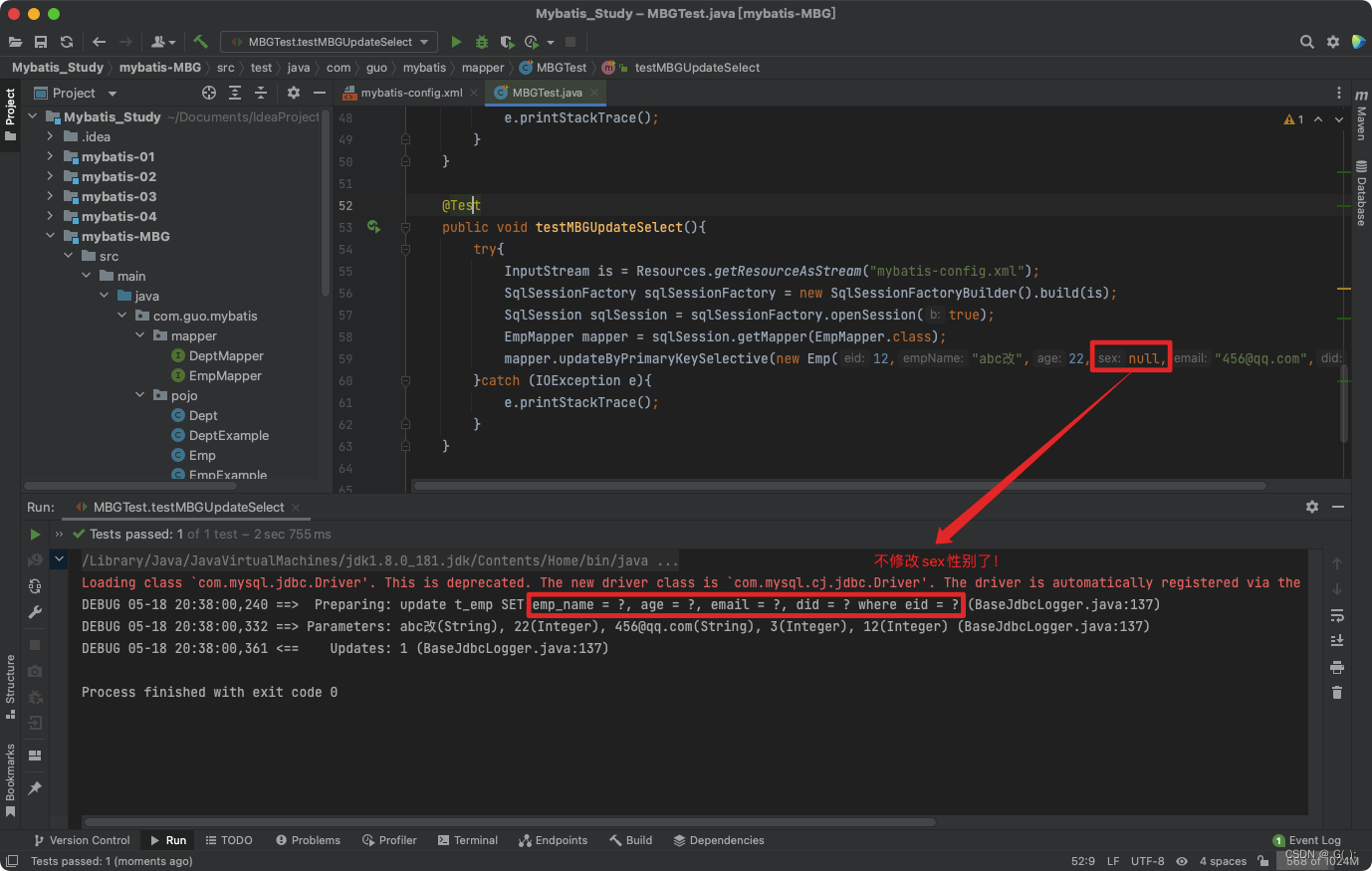Viewport: 1372px width, 871px height.
Task: Build project with the green hammer icon
Action: point(200,42)
